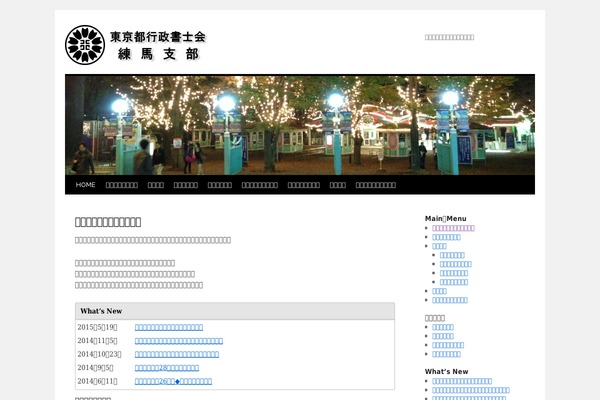Open the news link dated 2015 May 19

point(169,327)
